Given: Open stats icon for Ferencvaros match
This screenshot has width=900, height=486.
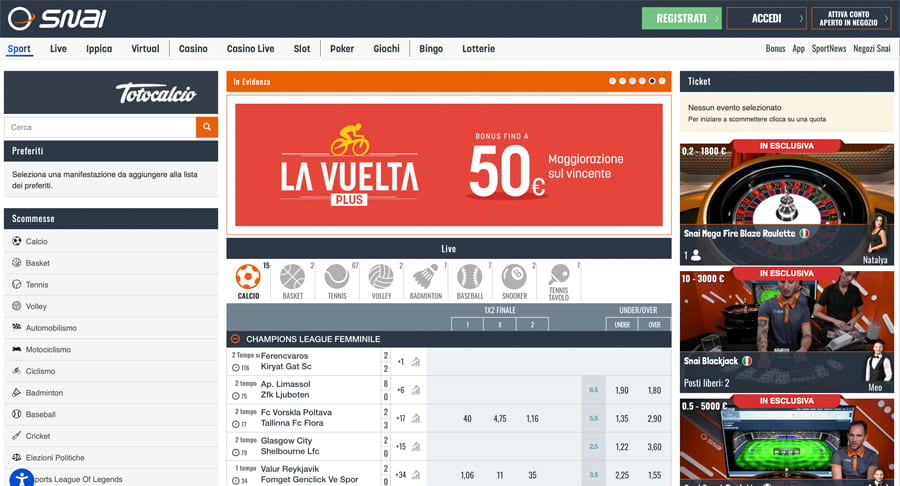Looking at the screenshot, I should click(416, 362).
